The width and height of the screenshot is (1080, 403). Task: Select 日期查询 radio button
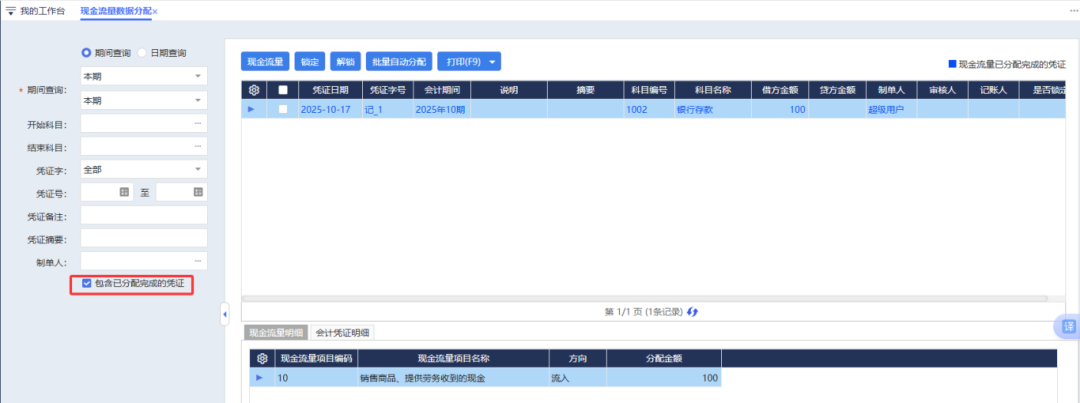(x=142, y=52)
